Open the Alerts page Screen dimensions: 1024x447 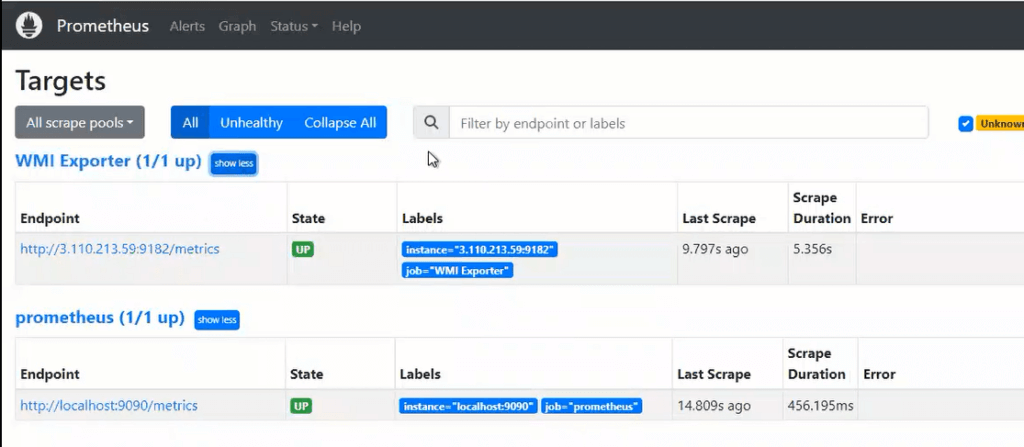click(187, 26)
